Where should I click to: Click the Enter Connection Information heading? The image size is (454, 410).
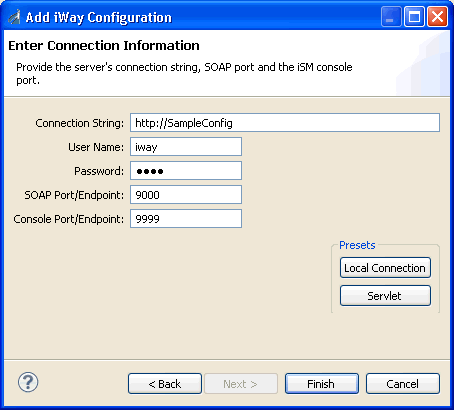104,46
